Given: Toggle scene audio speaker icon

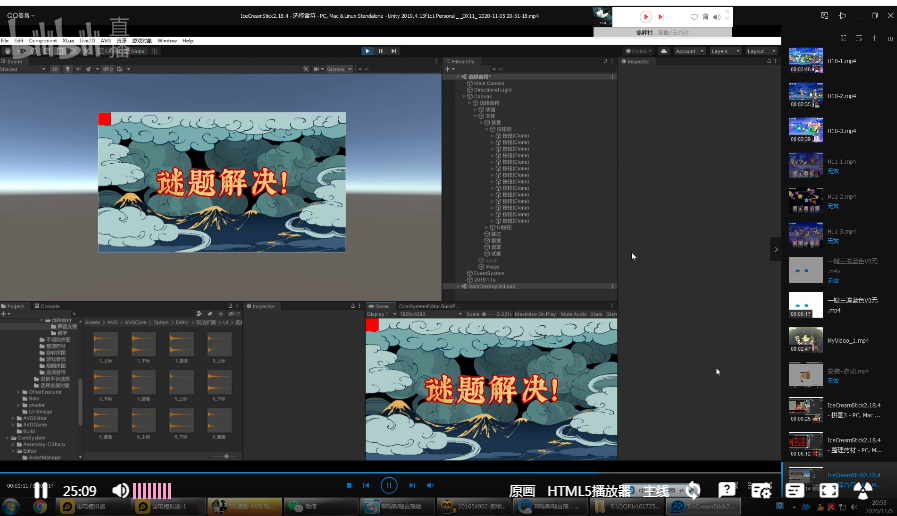Looking at the screenshot, I should pos(78,69).
